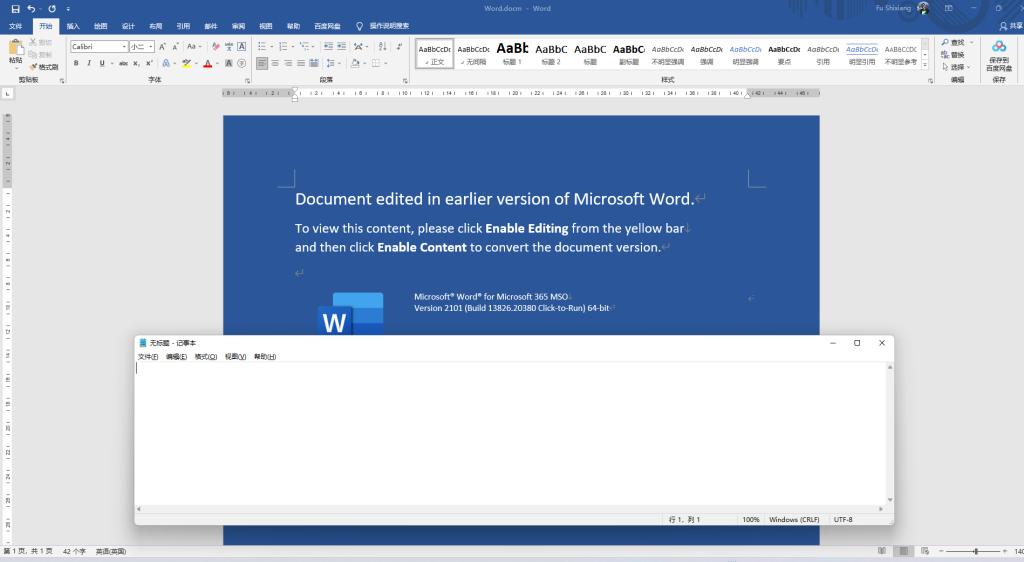
Task: Toggle Italic formatting
Action: pos(88,63)
